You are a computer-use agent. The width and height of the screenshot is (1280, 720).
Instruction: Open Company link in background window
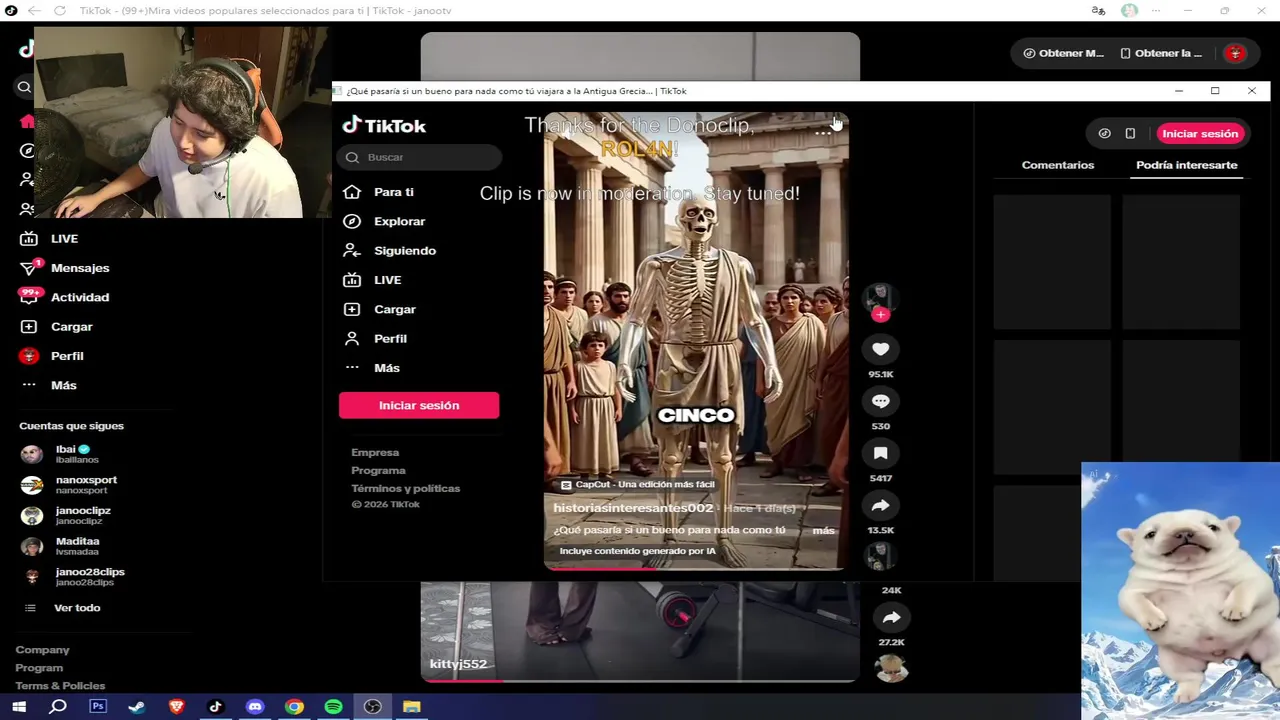click(x=42, y=650)
